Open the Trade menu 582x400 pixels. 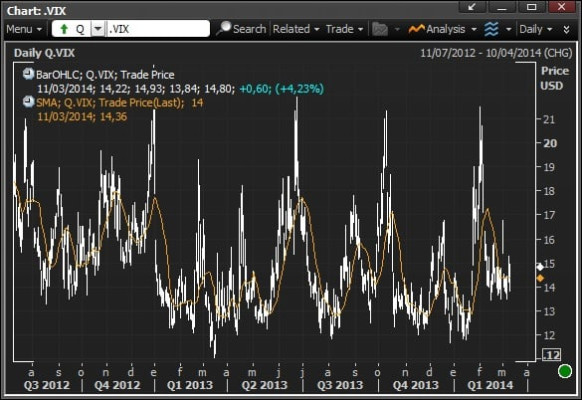(x=344, y=29)
